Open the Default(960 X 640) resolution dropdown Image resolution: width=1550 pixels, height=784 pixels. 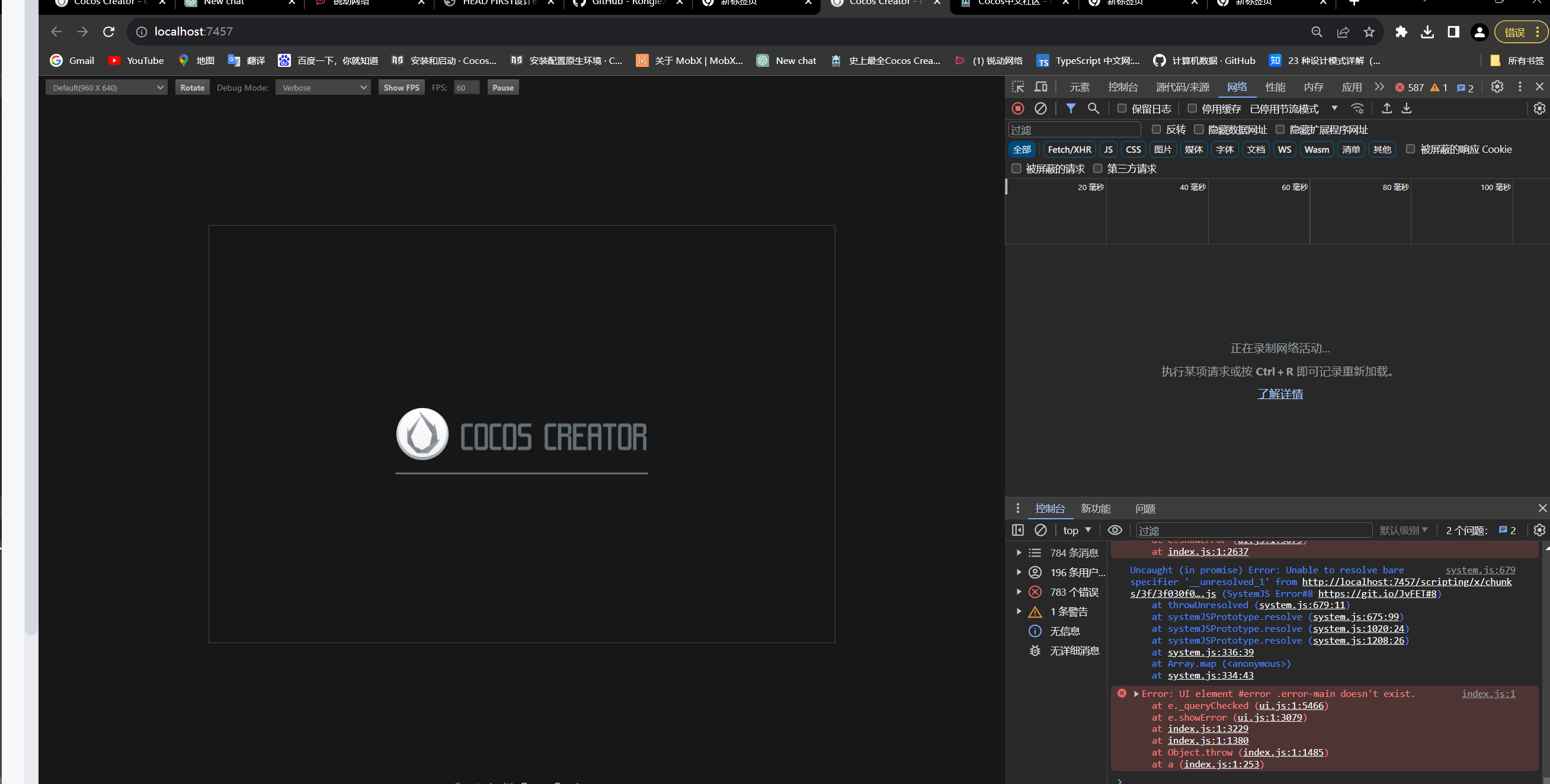pyautogui.click(x=107, y=88)
